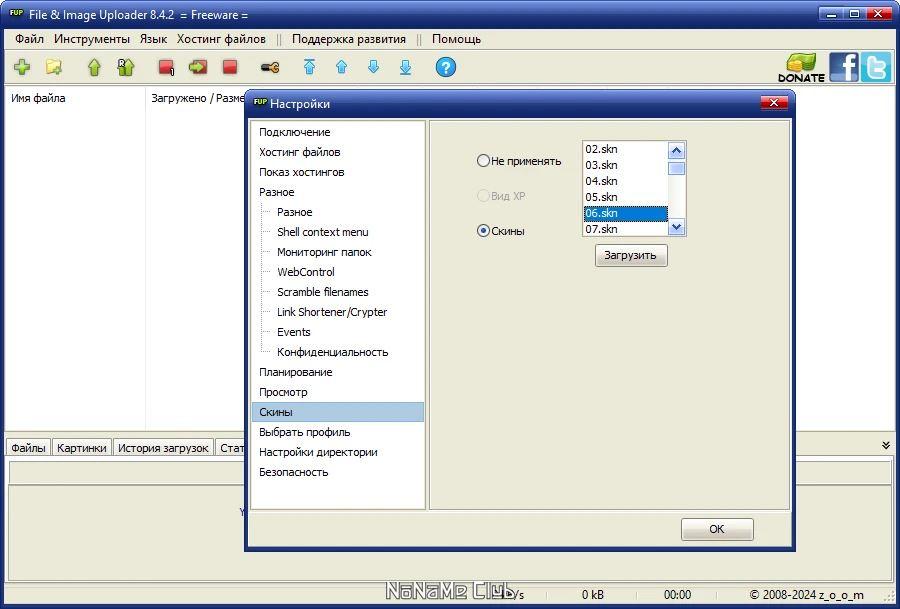The height and width of the screenshot is (609, 900).
Task: Open the "Разное" tree category
Action: pos(277,192)
